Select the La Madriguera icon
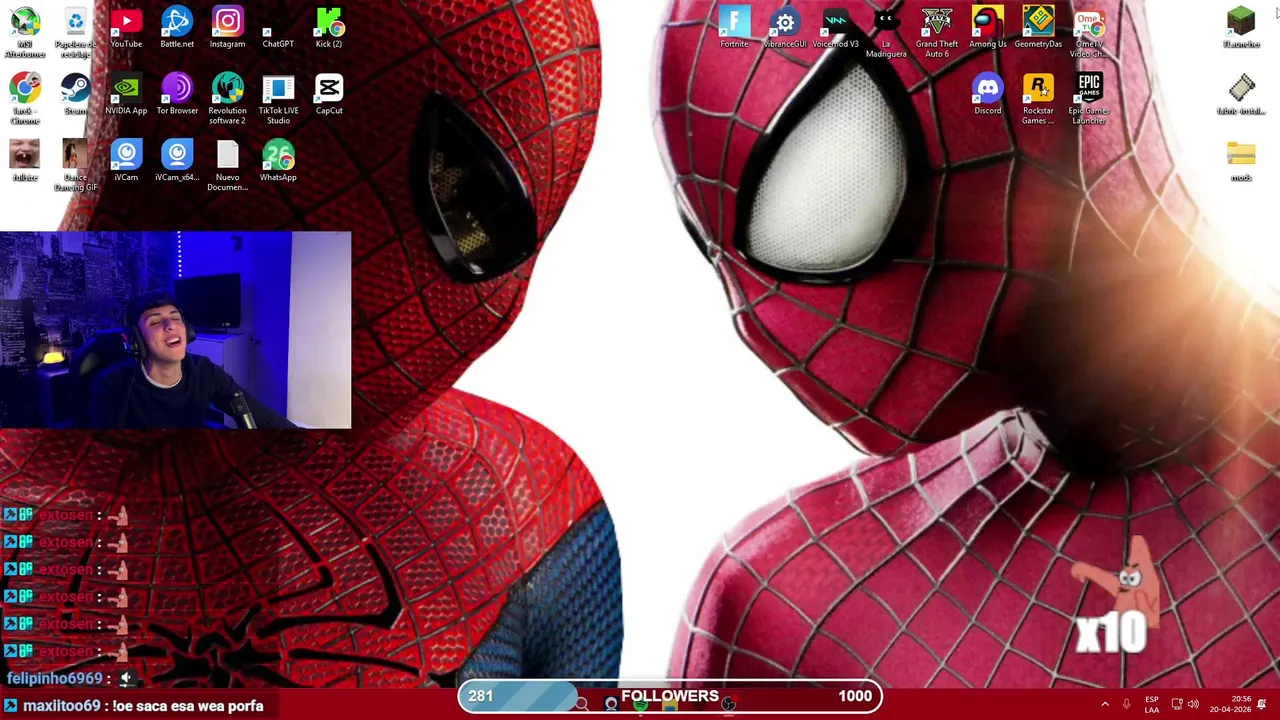This screenshot has width=1280, height=720. [x=886, y=32]
